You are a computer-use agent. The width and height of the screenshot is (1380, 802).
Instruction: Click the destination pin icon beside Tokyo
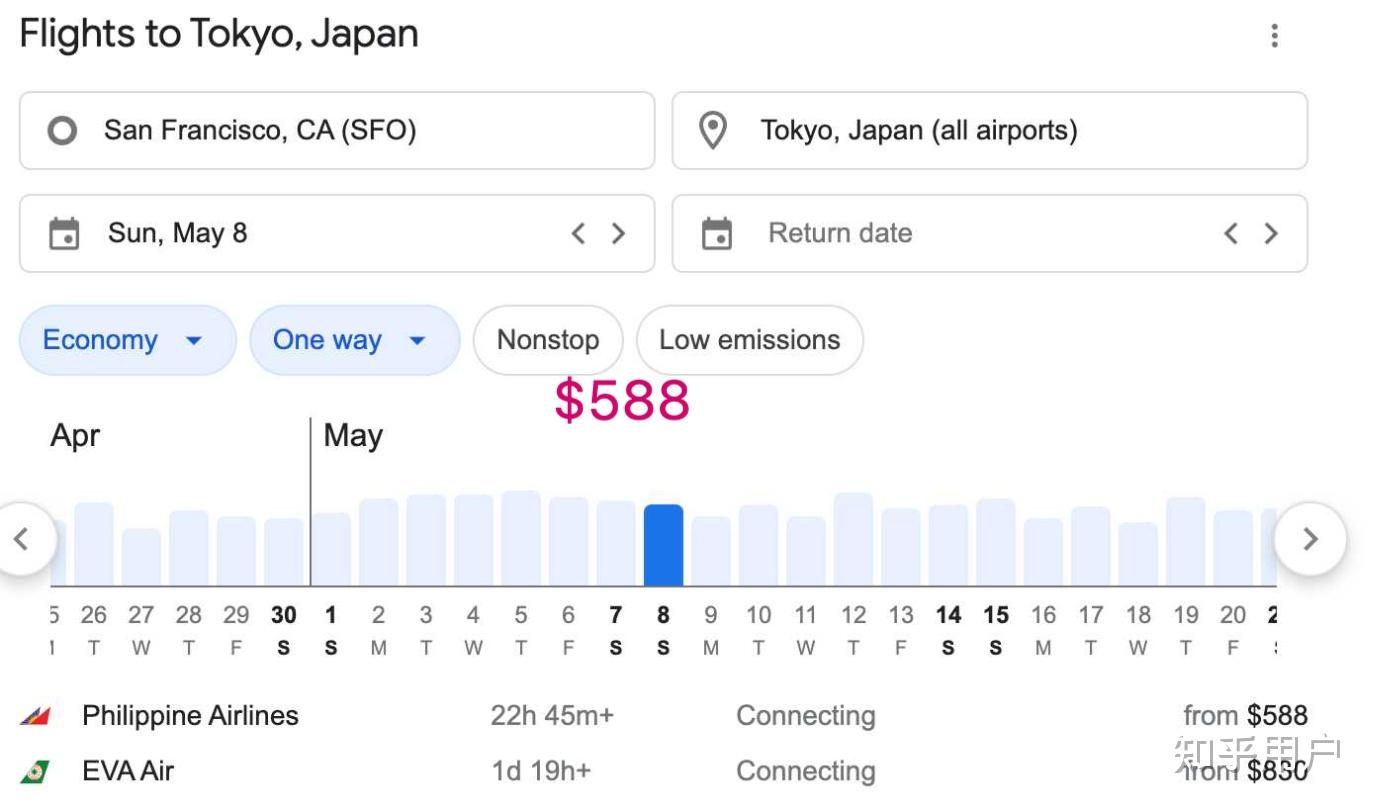712,131
